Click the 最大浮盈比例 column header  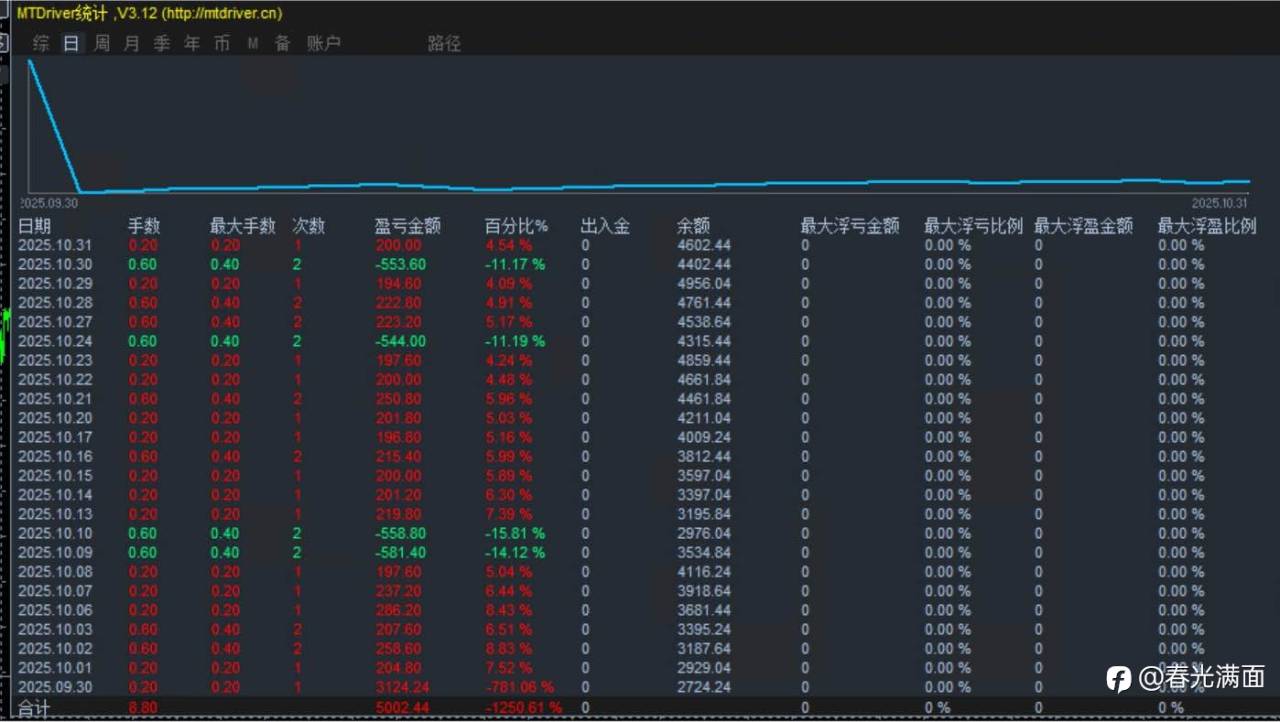pos(1207,226)
